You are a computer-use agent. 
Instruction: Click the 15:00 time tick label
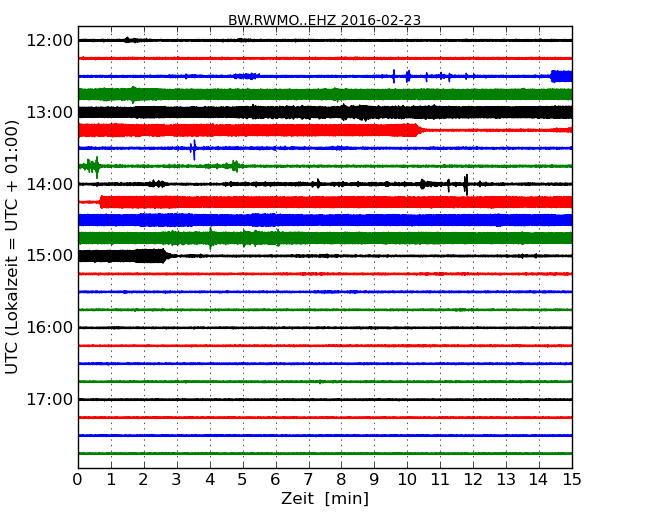(x=50, y=256)
